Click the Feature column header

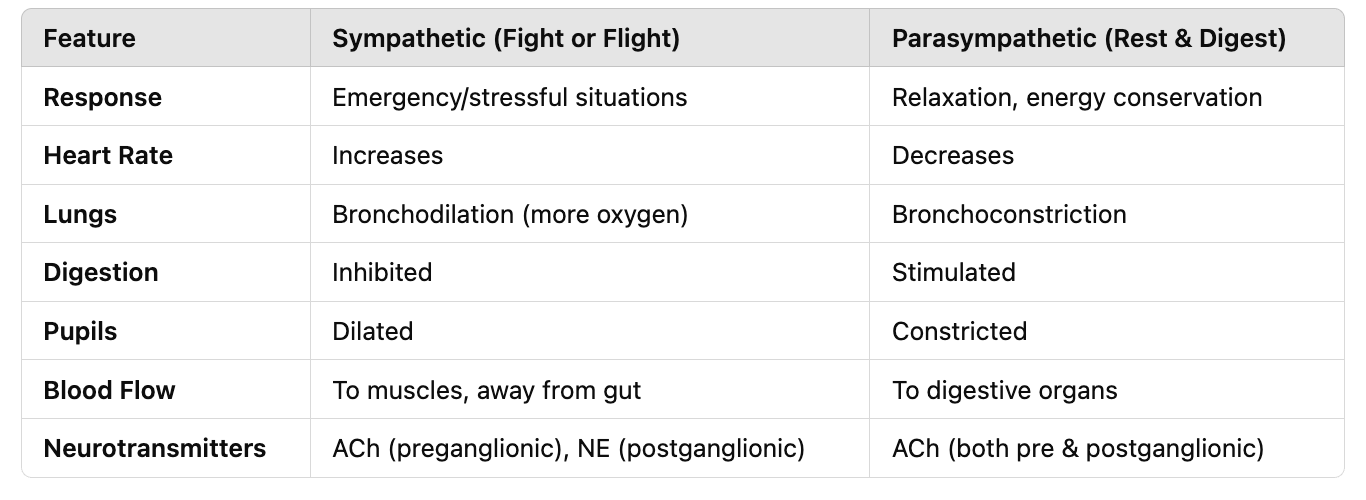pyautogui.click(x=90, y=39)
